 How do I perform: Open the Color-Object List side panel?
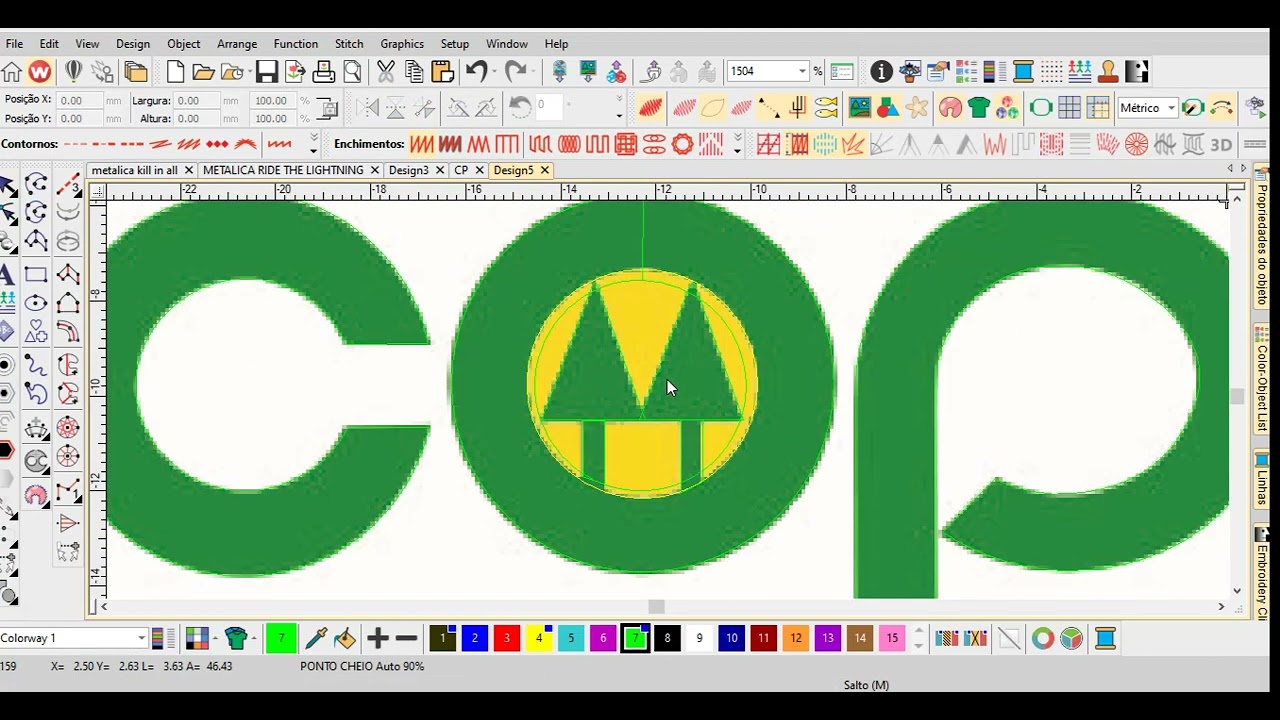[x=1262, y=379]
